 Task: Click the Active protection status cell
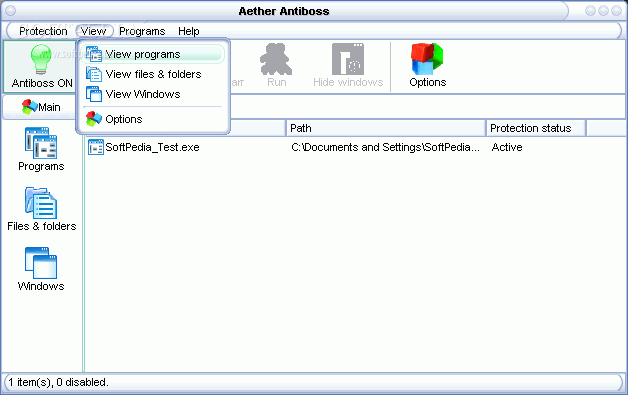pyautogui.click(x=507, y=147)
